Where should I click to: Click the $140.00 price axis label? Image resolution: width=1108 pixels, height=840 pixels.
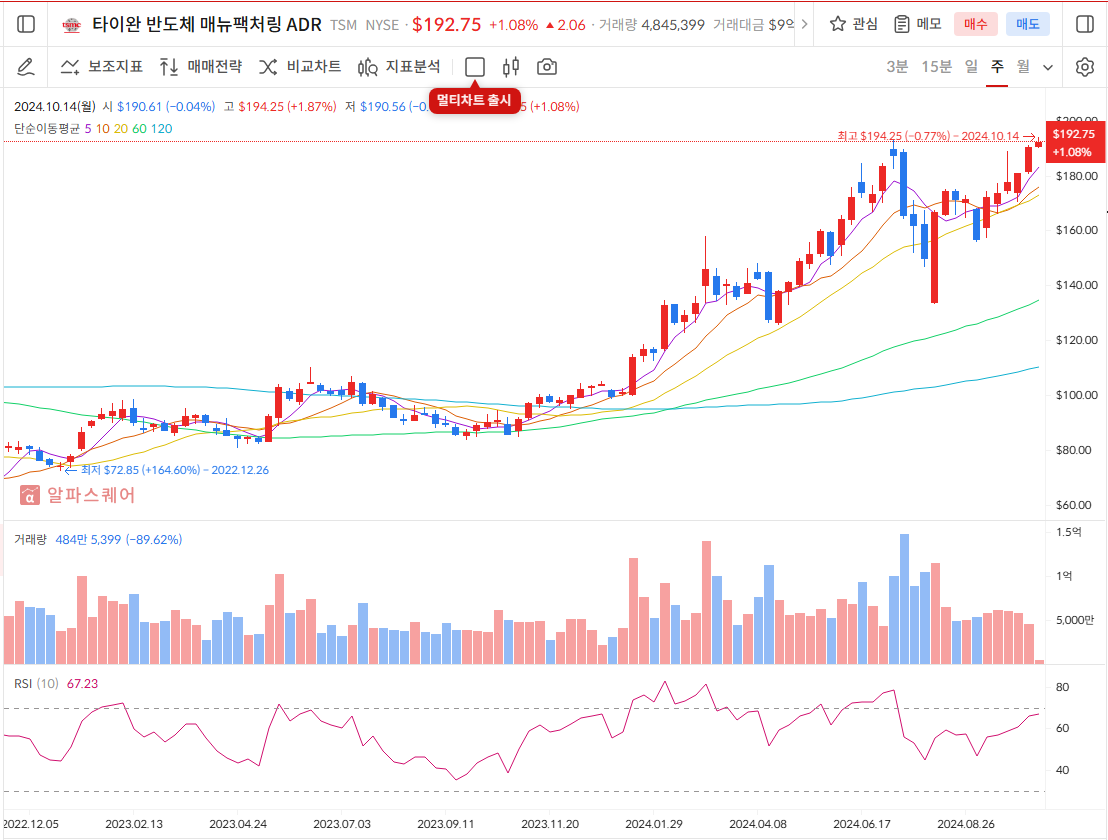click(x=1077, y=285)
